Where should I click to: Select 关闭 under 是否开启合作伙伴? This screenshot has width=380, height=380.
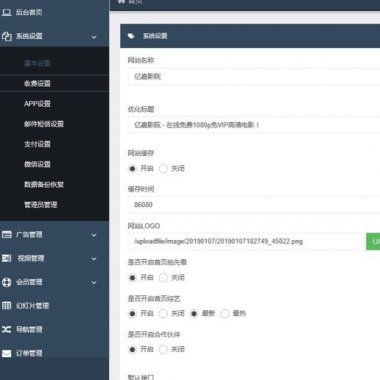163,349
